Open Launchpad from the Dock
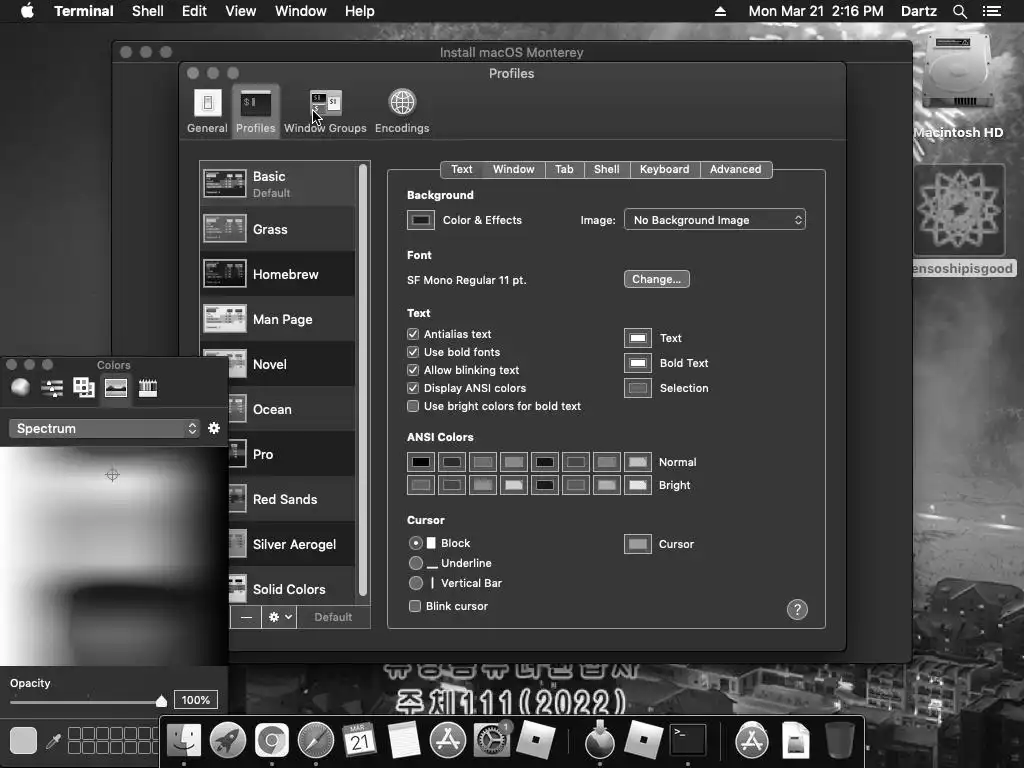1024x768 pixels. (228, 740)
